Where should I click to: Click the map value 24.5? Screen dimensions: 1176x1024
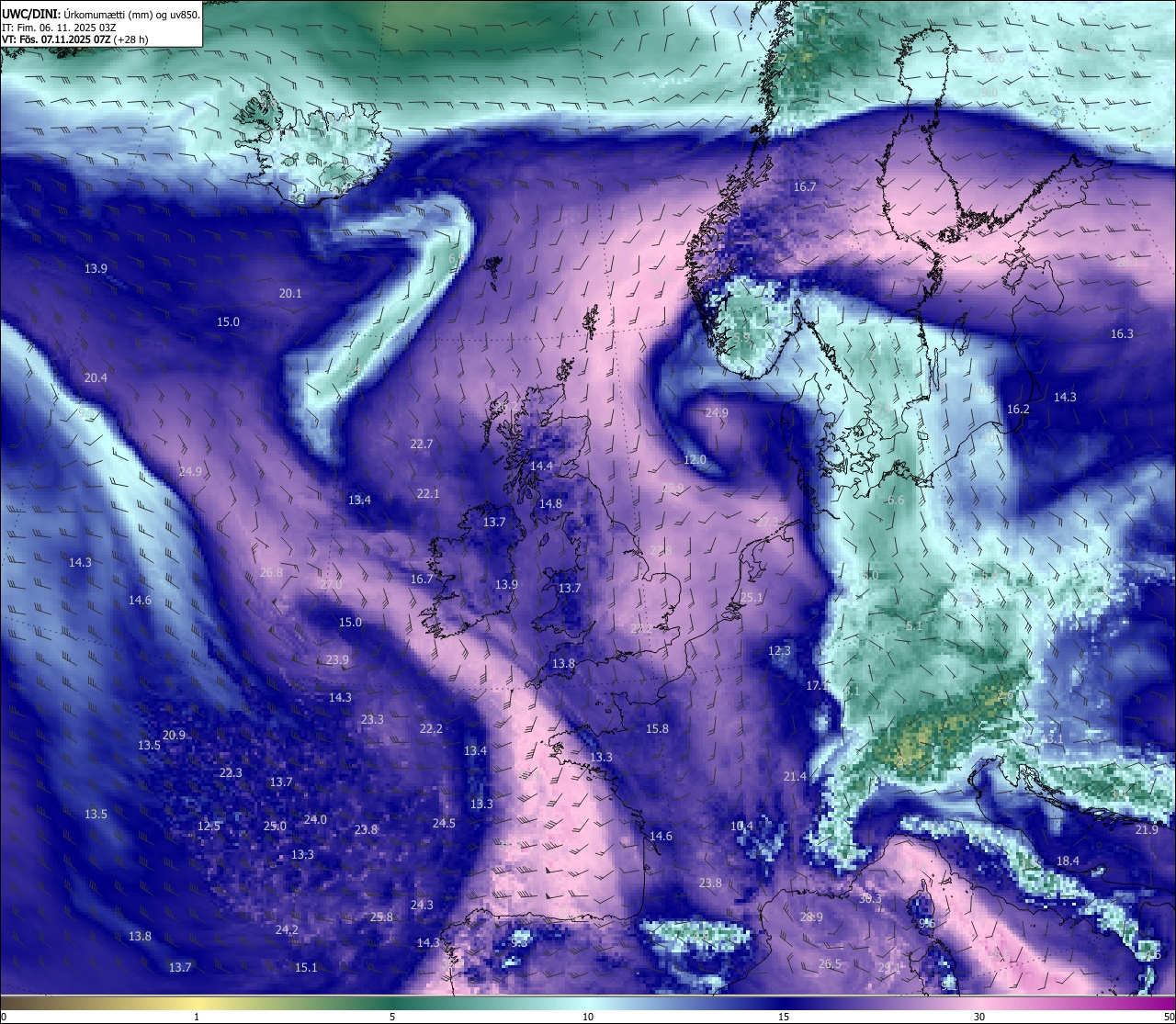tap(444, 824)
